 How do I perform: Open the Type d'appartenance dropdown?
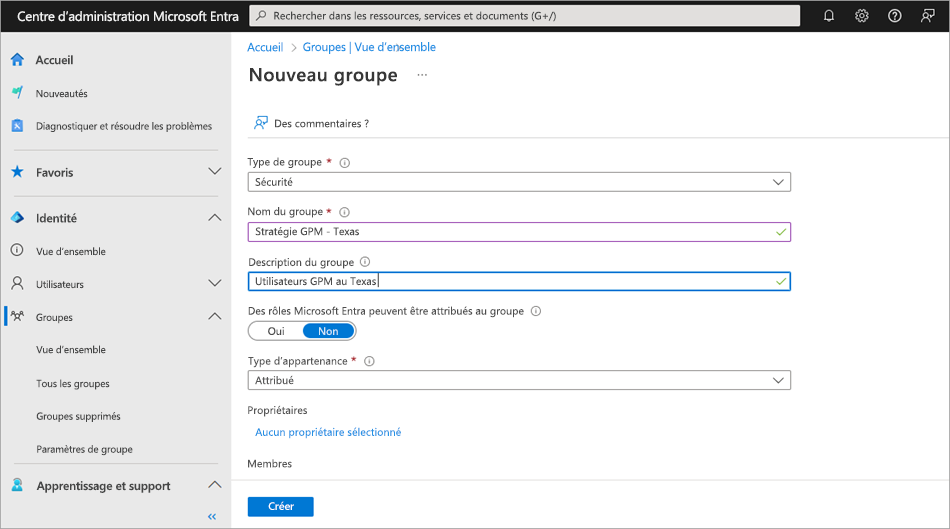pos(519,380)
